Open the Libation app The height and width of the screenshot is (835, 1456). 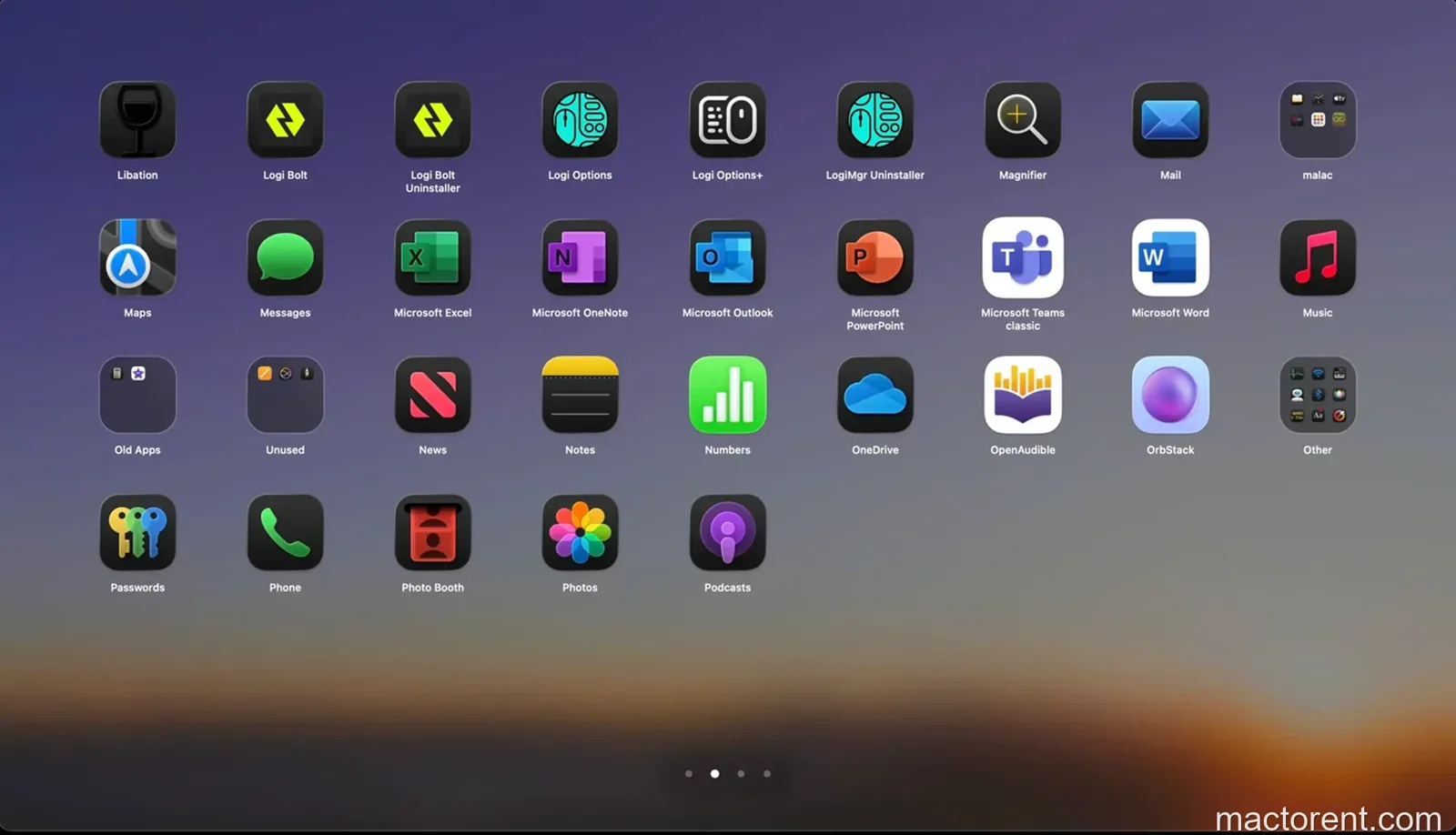click(137, 120)
